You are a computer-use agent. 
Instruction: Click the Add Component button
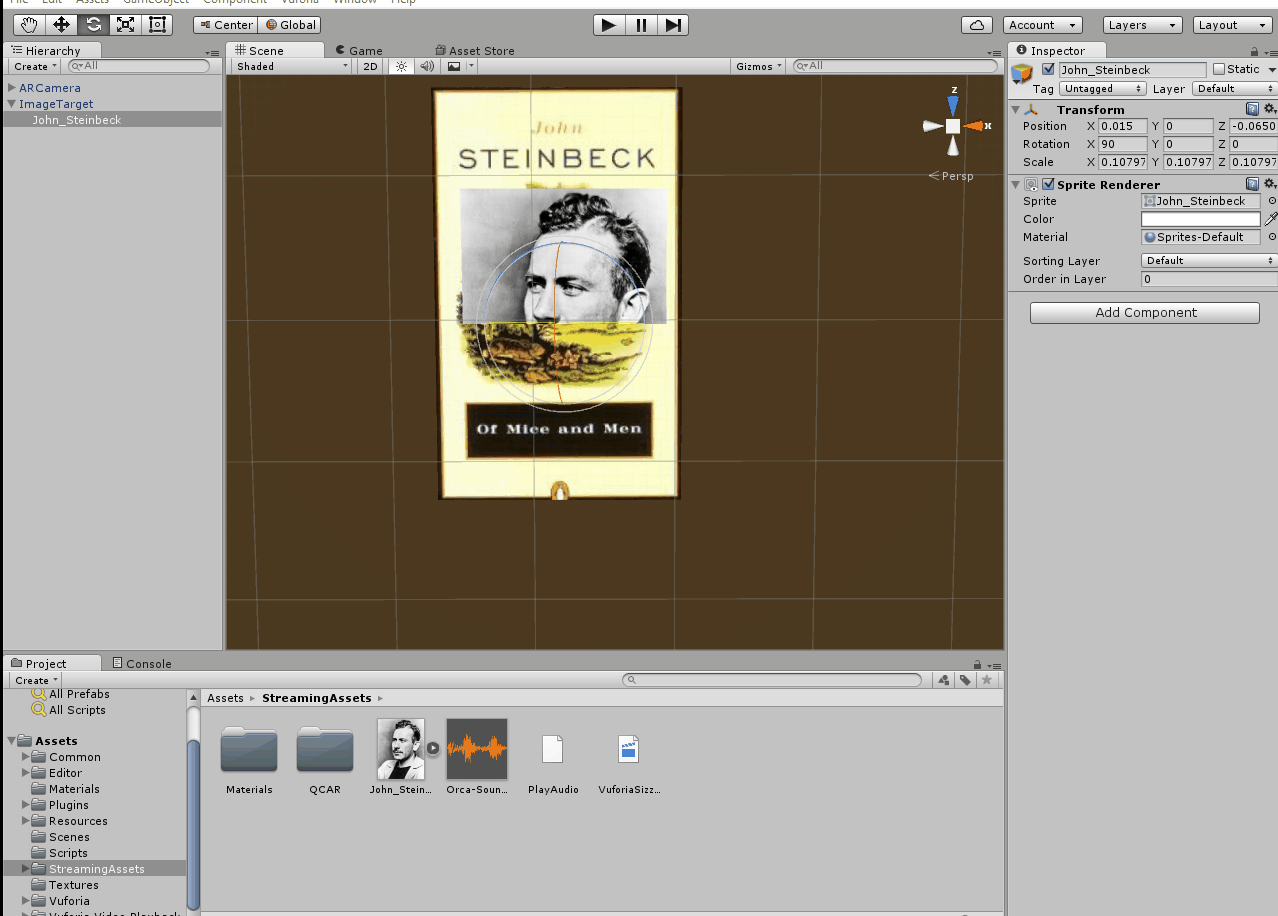point(1144,312)
